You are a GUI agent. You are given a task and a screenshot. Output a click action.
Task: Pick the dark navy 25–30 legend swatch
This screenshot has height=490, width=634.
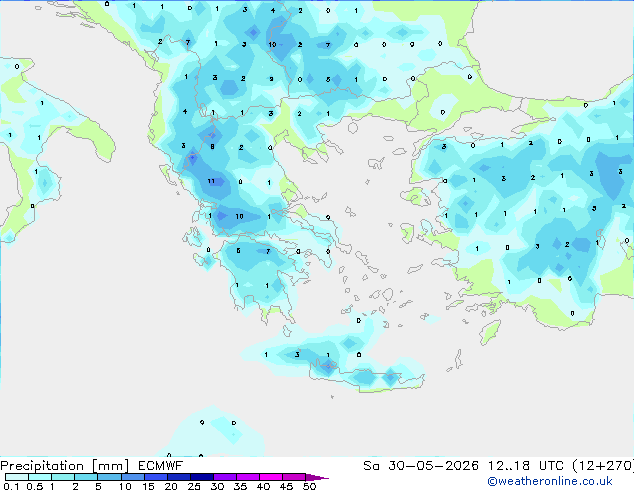(202, 477)
